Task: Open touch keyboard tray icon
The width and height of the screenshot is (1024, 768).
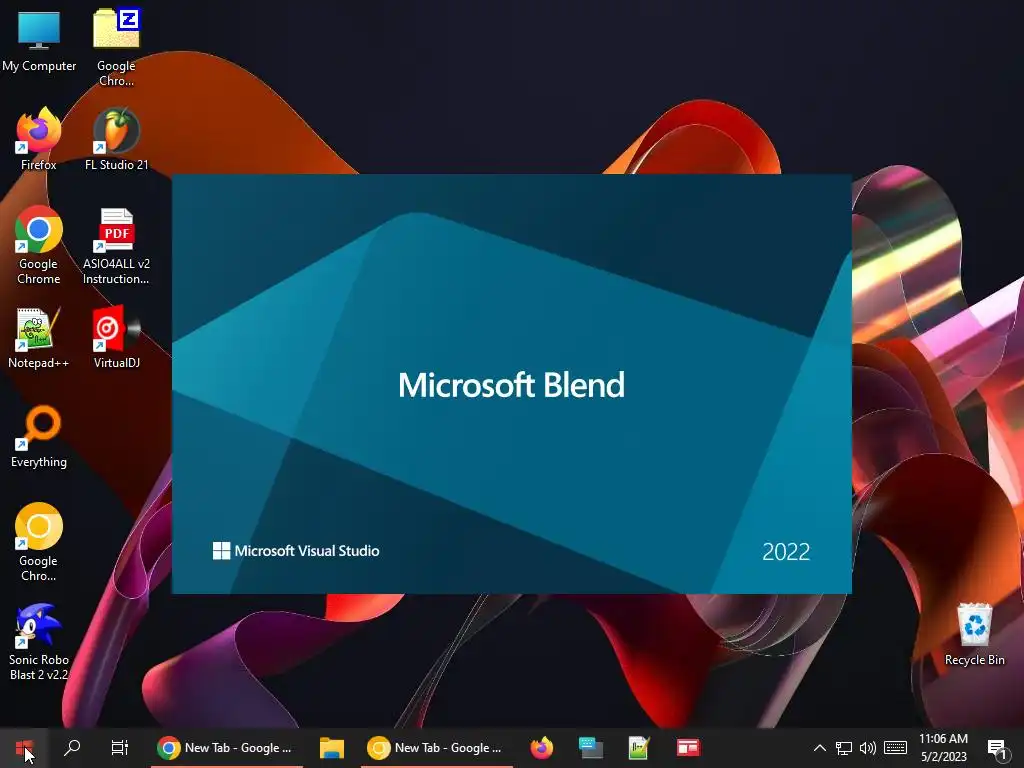Action: 895,748
